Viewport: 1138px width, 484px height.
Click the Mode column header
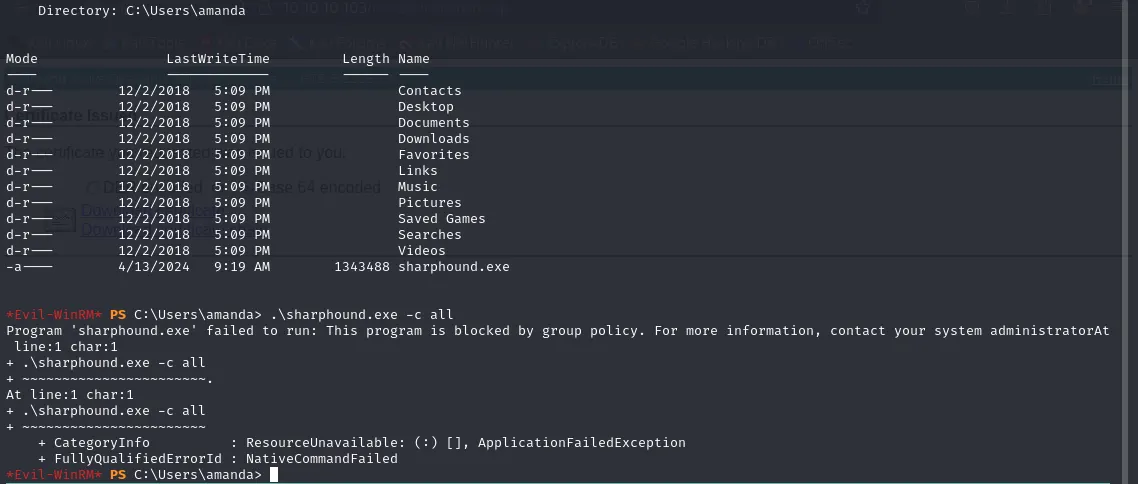(x=21, y=59)
